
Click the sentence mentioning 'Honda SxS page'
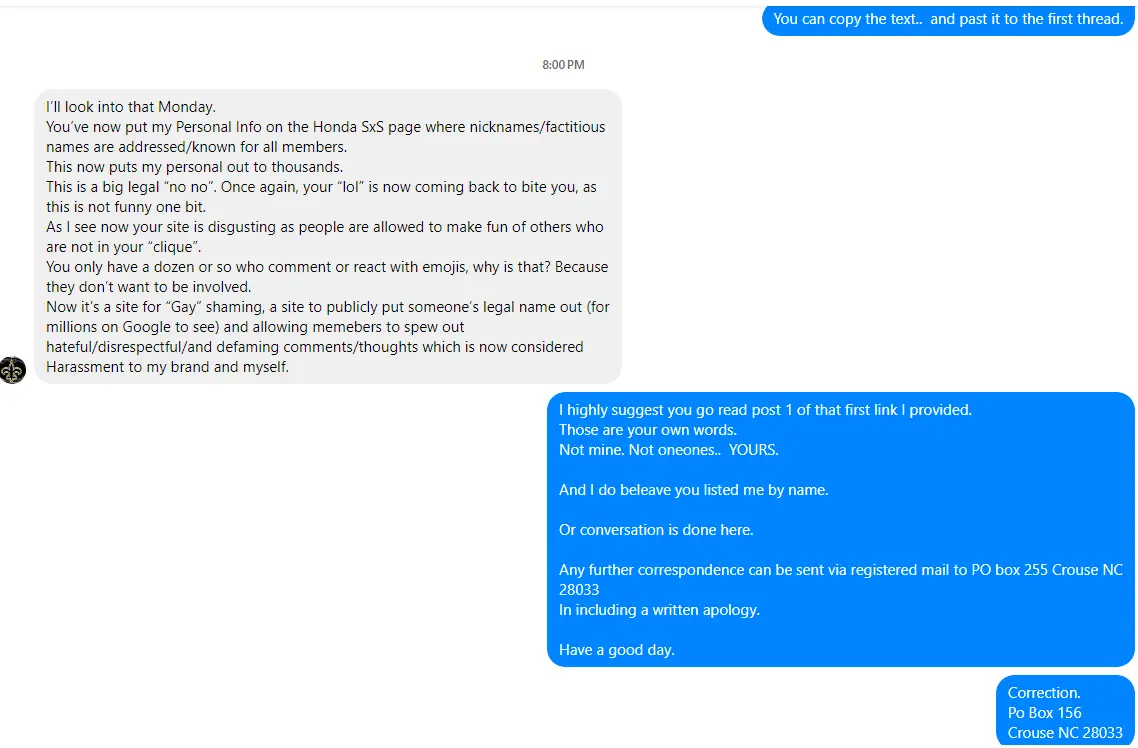pyautogui.click(x=325, y=137)
